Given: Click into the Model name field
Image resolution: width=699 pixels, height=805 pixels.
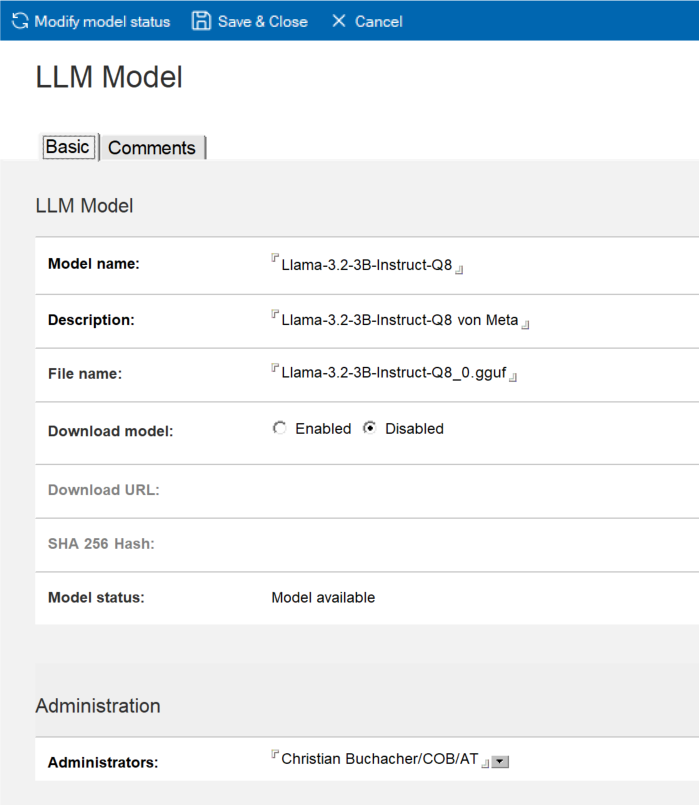Looking at the screenshot, I should pyautogui.click(x=367, y=266).
